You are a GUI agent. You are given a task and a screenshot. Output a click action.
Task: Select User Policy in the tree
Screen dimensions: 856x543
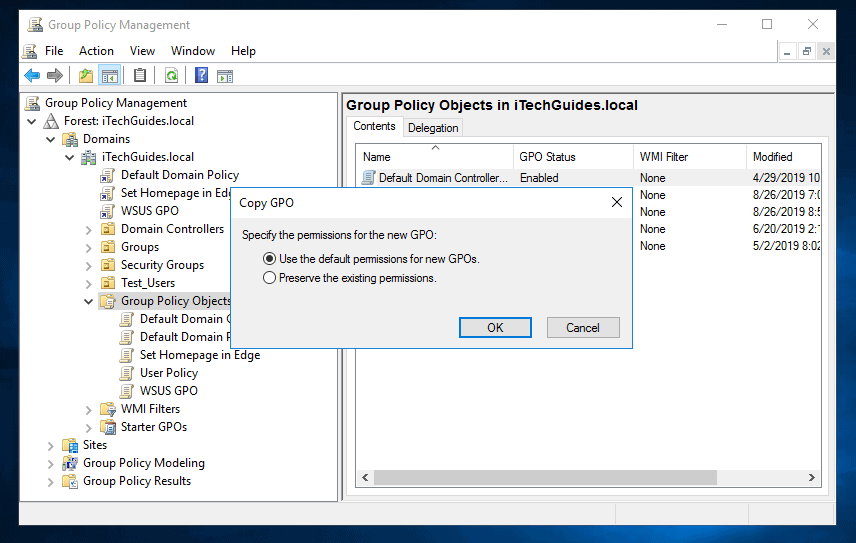[x=168, y=373]
